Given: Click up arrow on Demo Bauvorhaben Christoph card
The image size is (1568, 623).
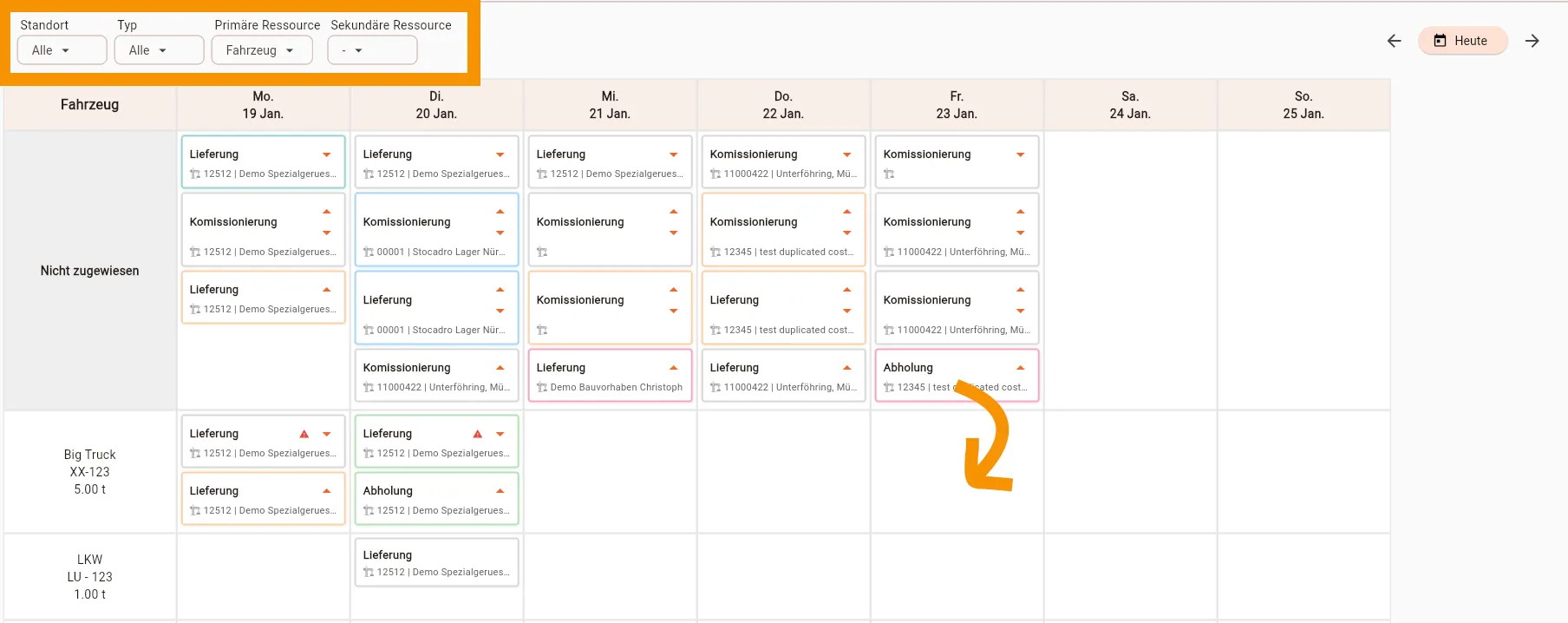Looking at the screenshot, I should (674, 368).
